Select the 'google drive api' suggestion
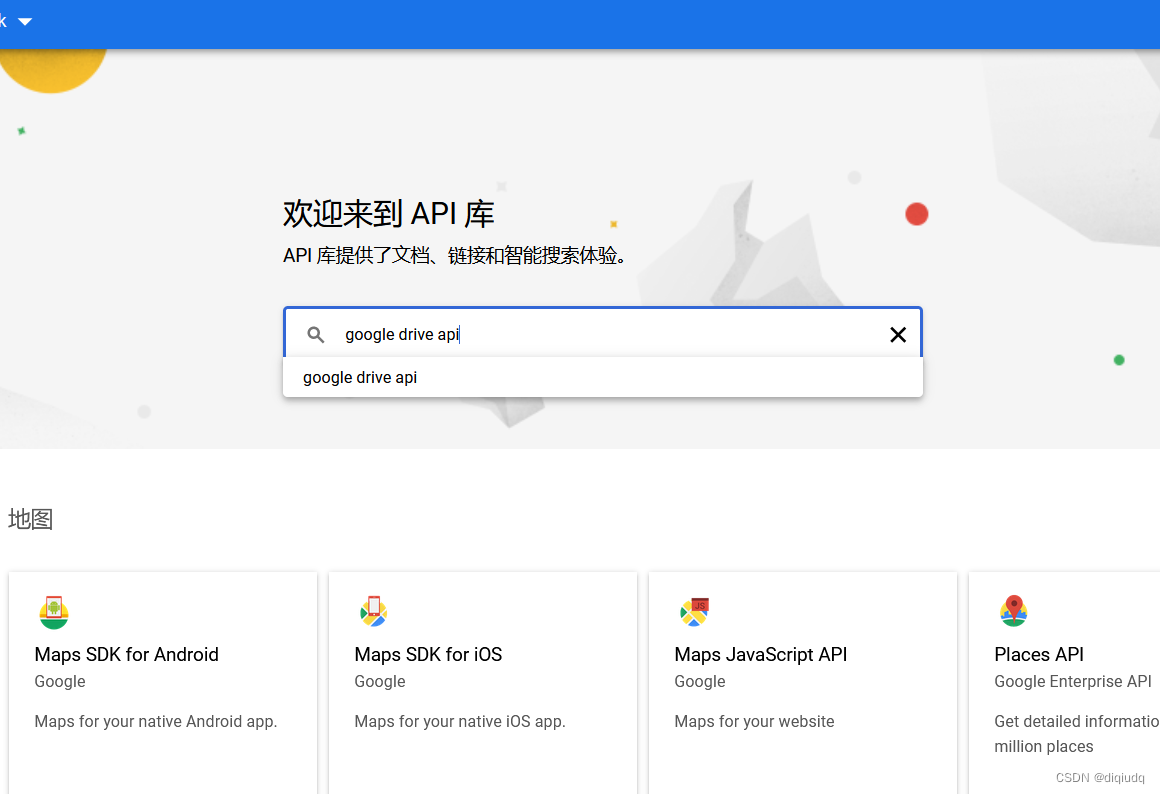 [x=603, y=377]
